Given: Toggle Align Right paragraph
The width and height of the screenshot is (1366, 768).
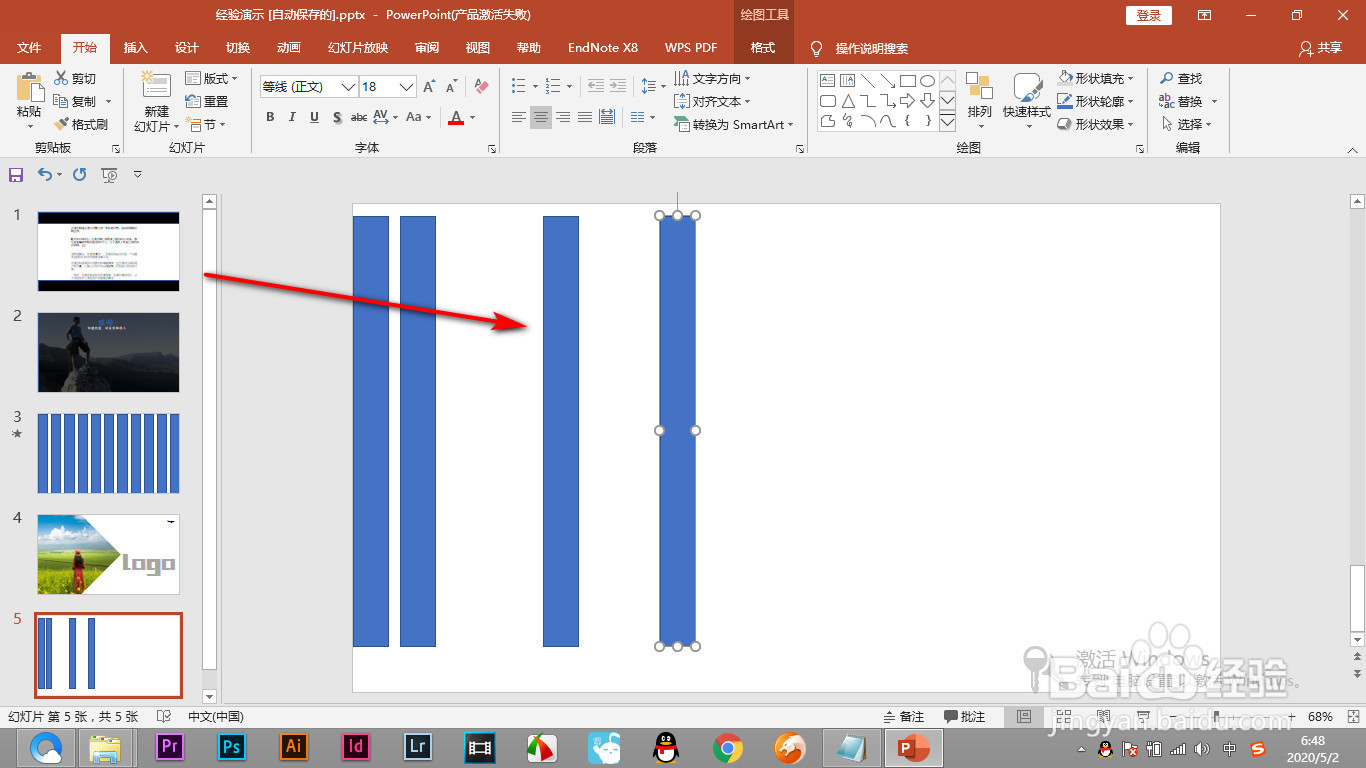Looking at the screenshot, I should point(563,117).
